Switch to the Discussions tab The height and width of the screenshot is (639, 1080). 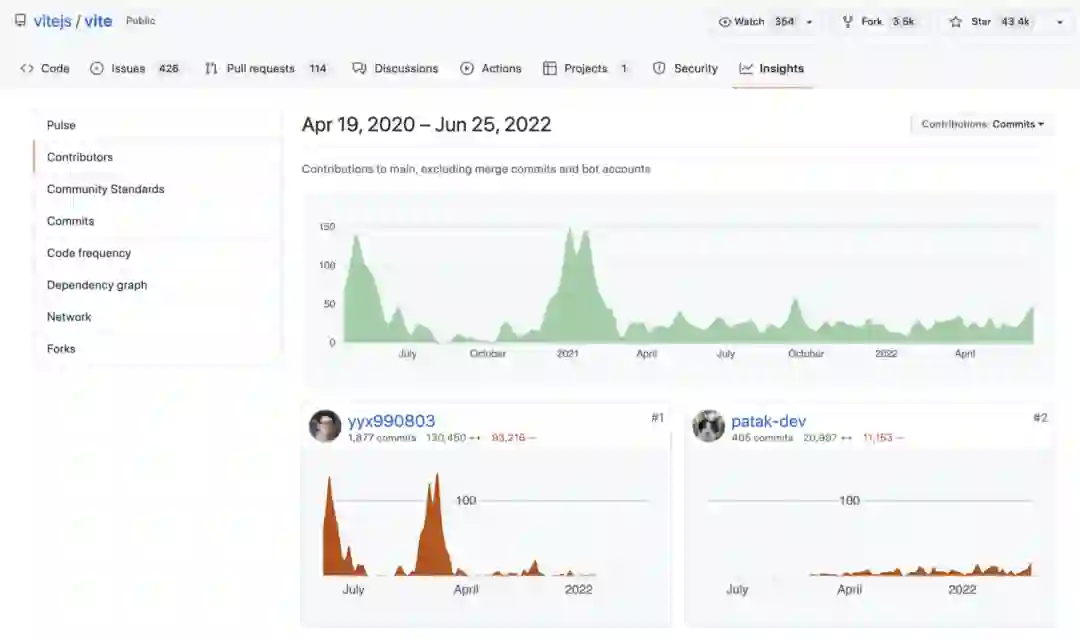(x=395, y=68)
